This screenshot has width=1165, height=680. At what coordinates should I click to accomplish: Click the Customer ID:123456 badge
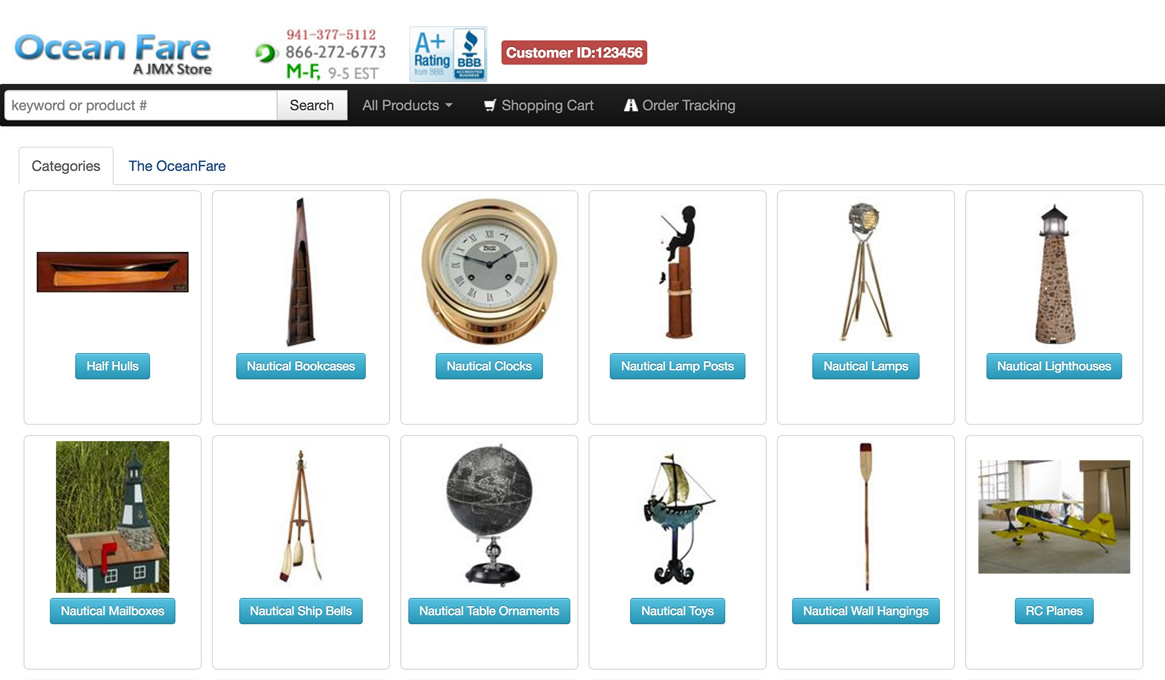(574, 53)
